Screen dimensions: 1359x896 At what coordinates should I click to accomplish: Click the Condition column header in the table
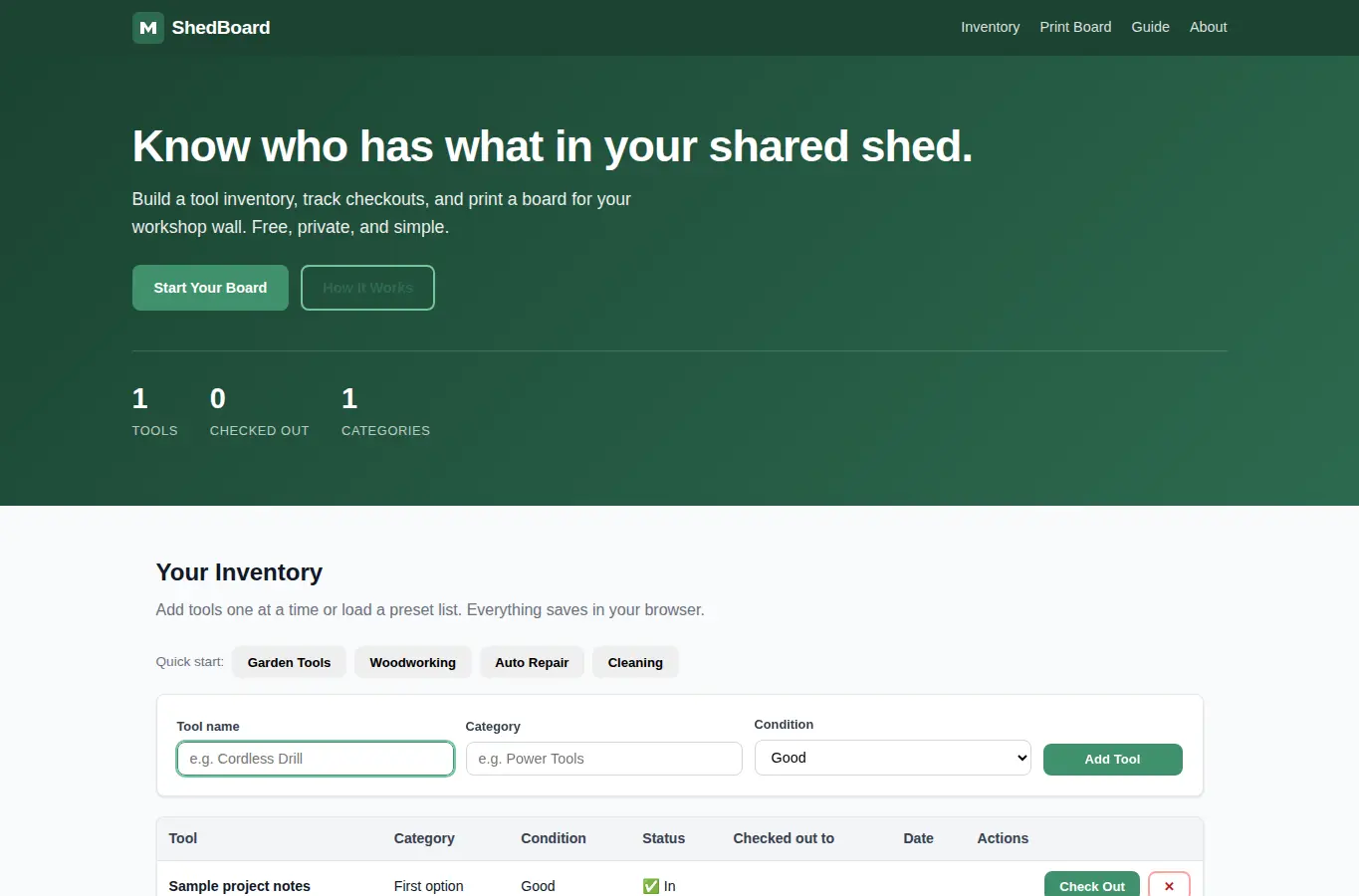pyautogui.click(x=554, y=838)
